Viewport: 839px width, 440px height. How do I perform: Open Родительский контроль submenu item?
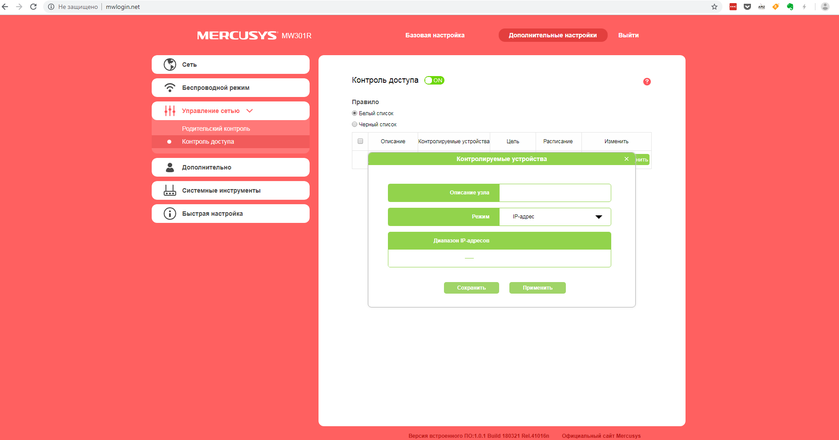tap(216, 129)
